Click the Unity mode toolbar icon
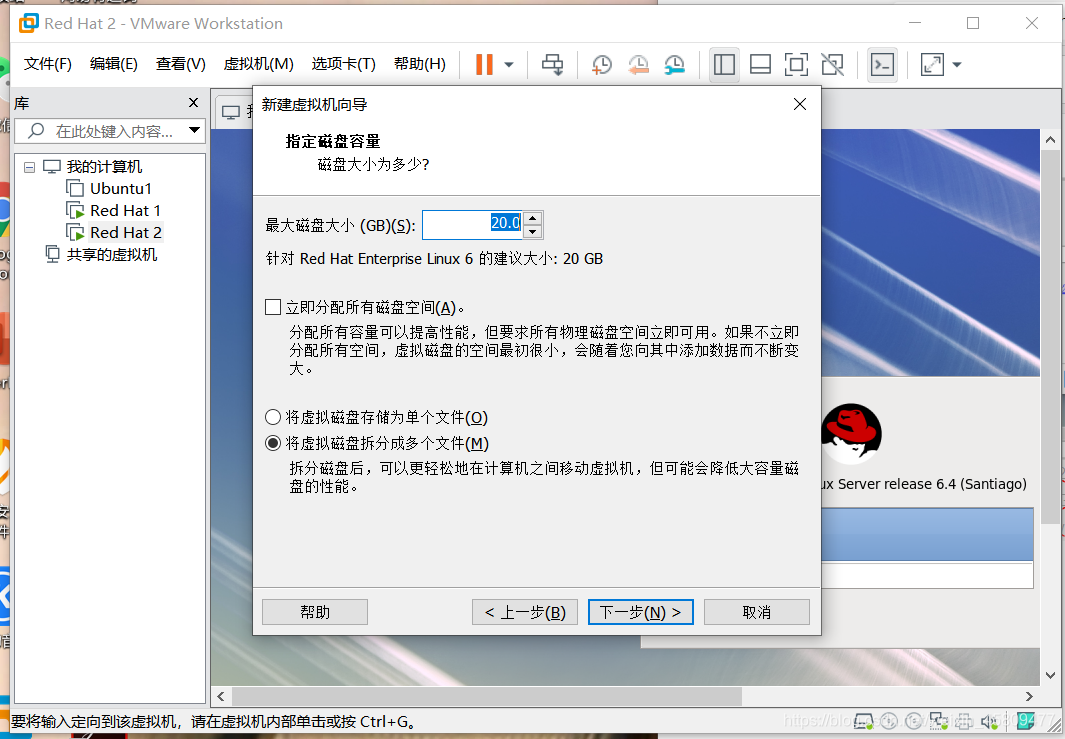 click(832, 65)
